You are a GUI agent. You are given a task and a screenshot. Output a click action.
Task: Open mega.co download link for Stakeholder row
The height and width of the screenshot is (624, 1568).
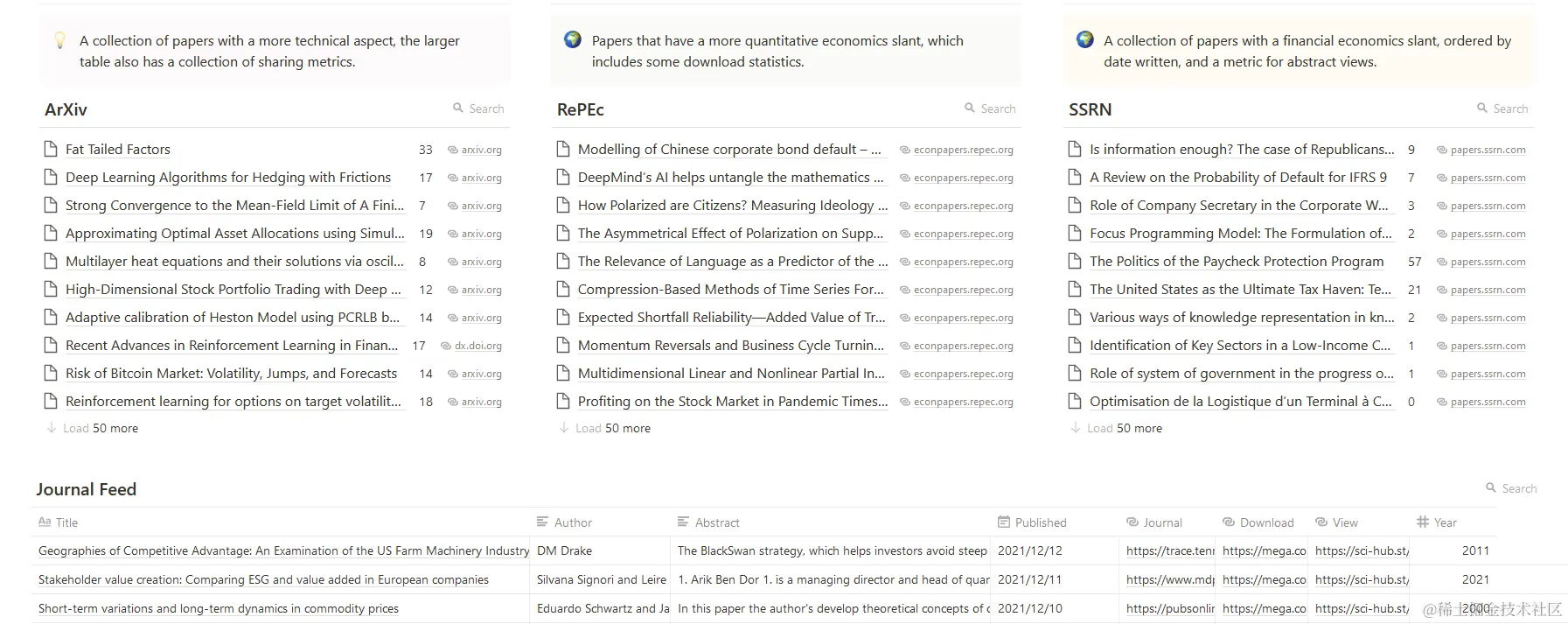pos(1265,579)
